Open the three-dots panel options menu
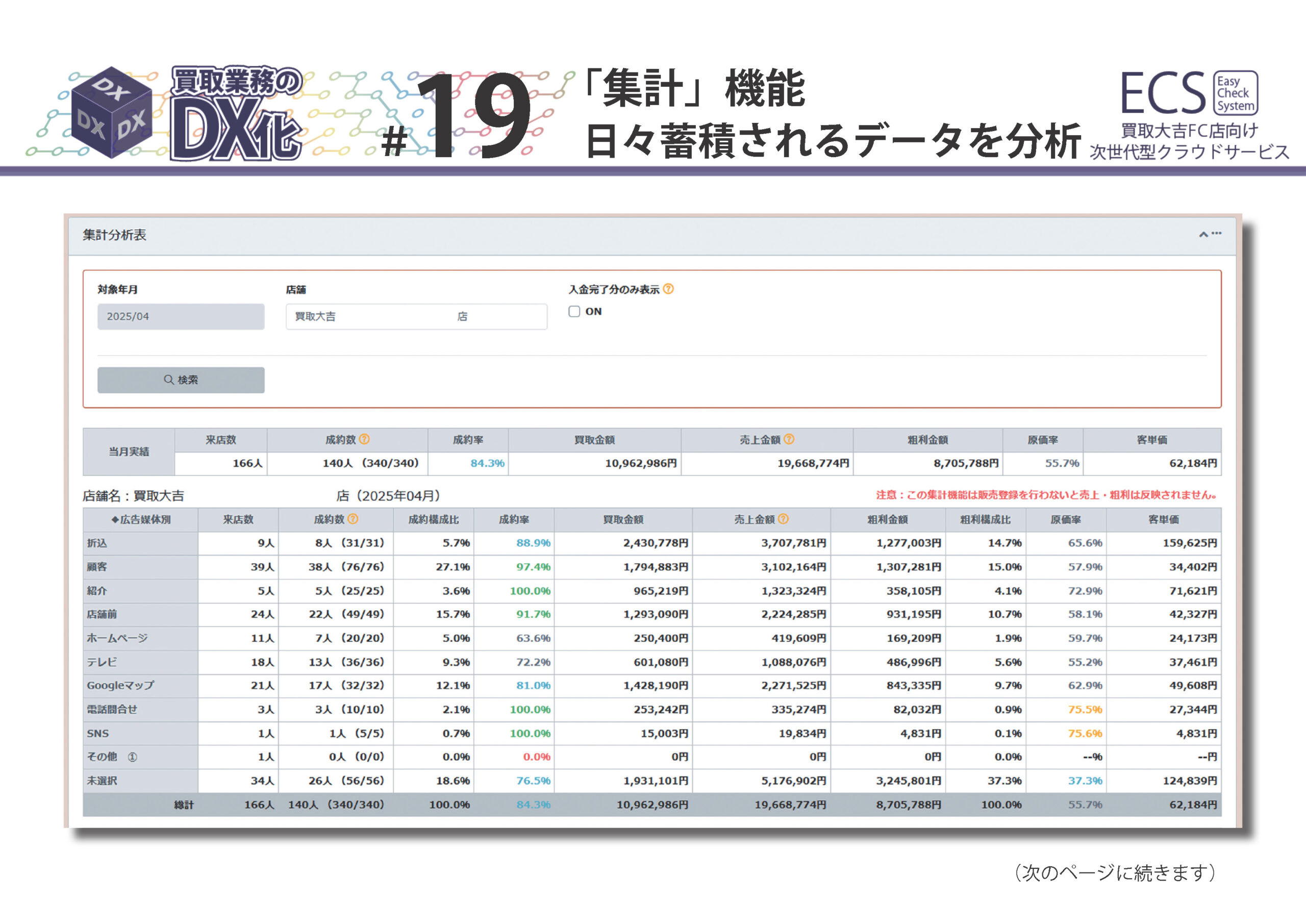The width and height of the screenshot is (1306, 924). coord(1217,233)
